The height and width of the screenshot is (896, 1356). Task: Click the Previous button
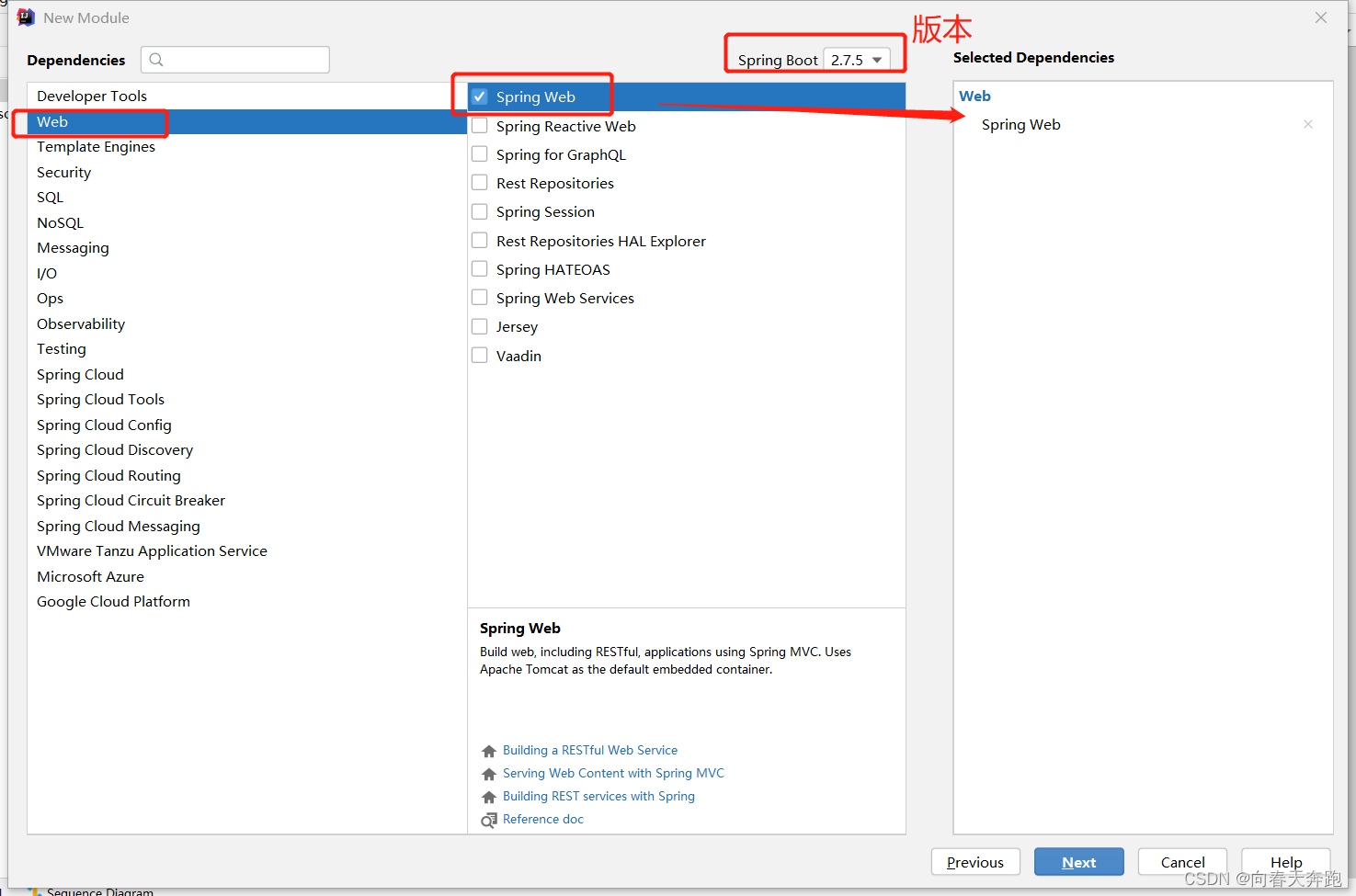click(x=975, y=862)
